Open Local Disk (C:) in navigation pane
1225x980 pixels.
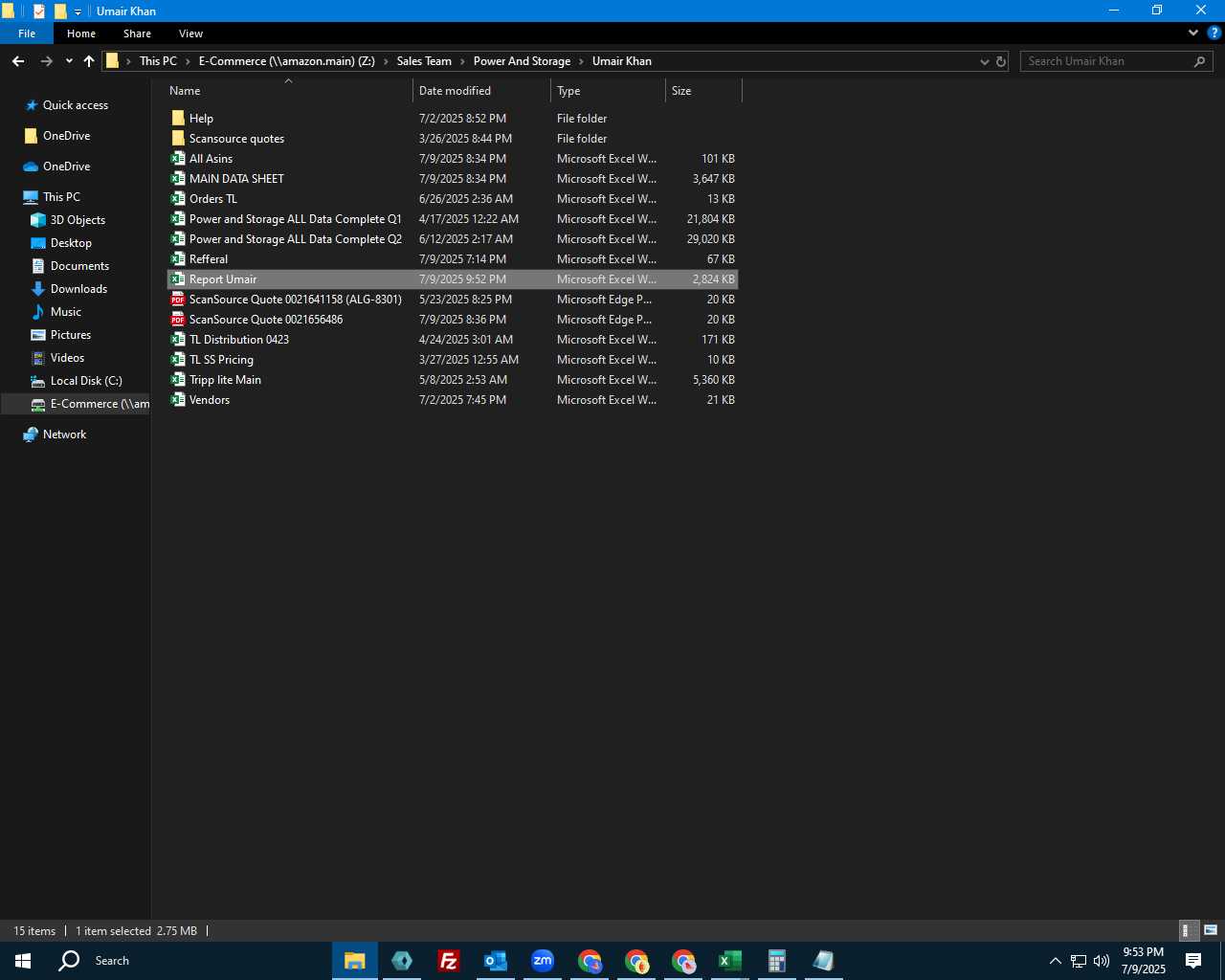pos(86,381)
